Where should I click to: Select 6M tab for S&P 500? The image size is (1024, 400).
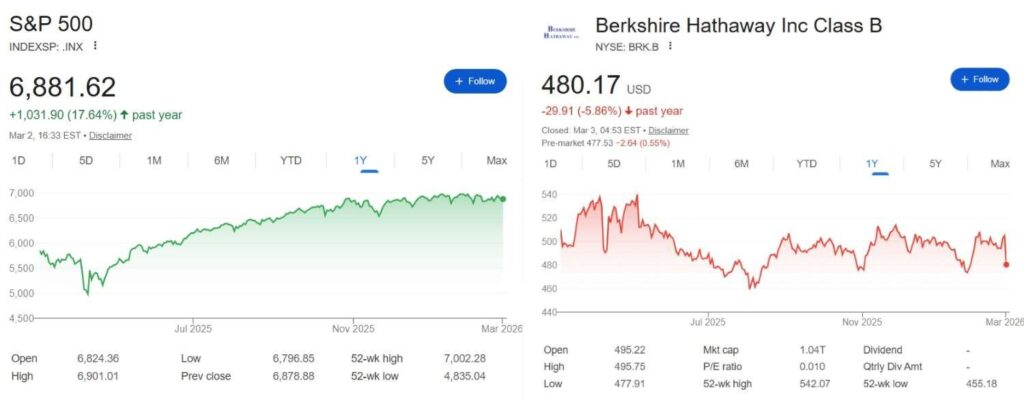coord(222,161)
